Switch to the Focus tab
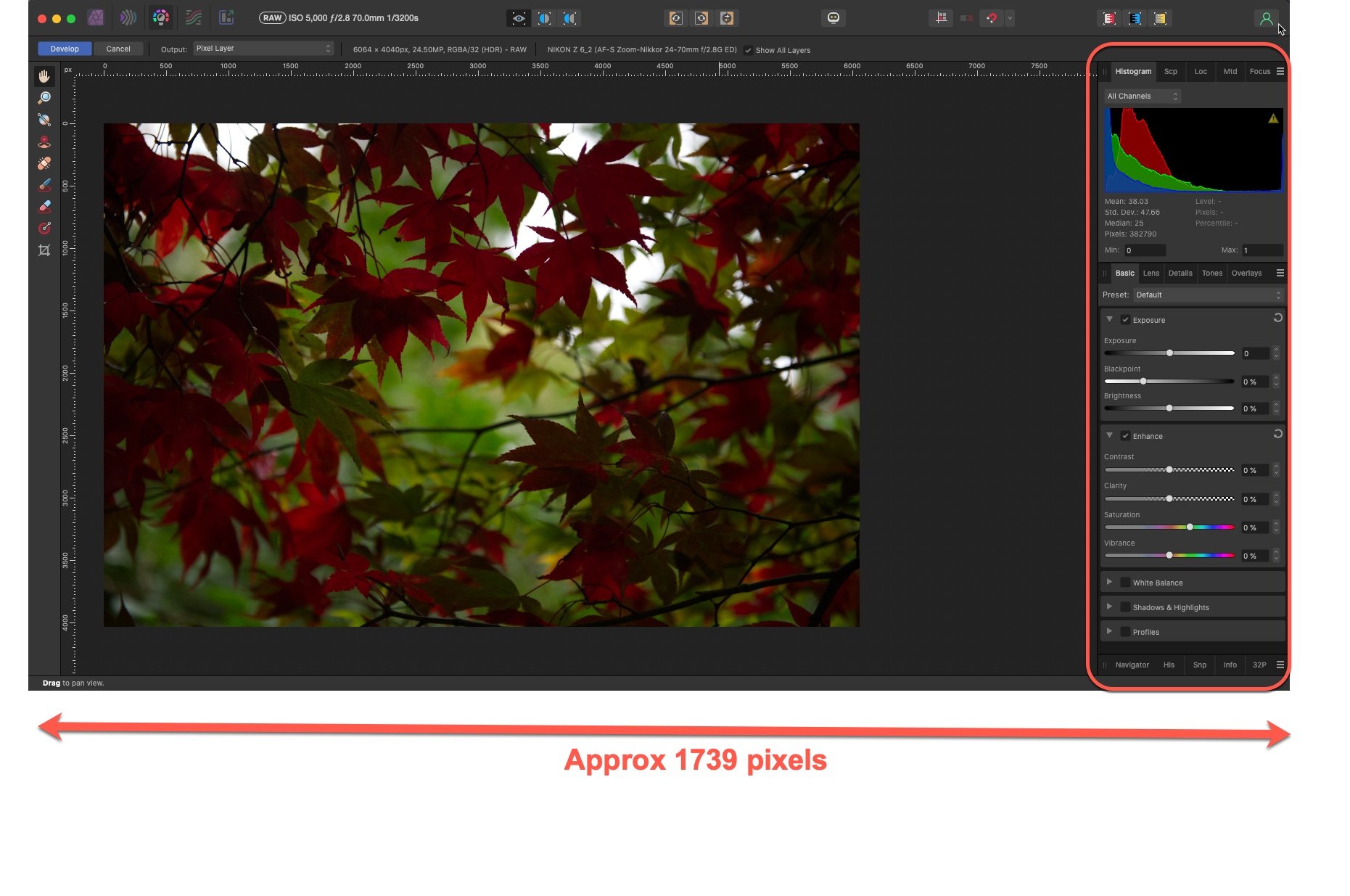Screen dimensions: 1350x896 1259,71
